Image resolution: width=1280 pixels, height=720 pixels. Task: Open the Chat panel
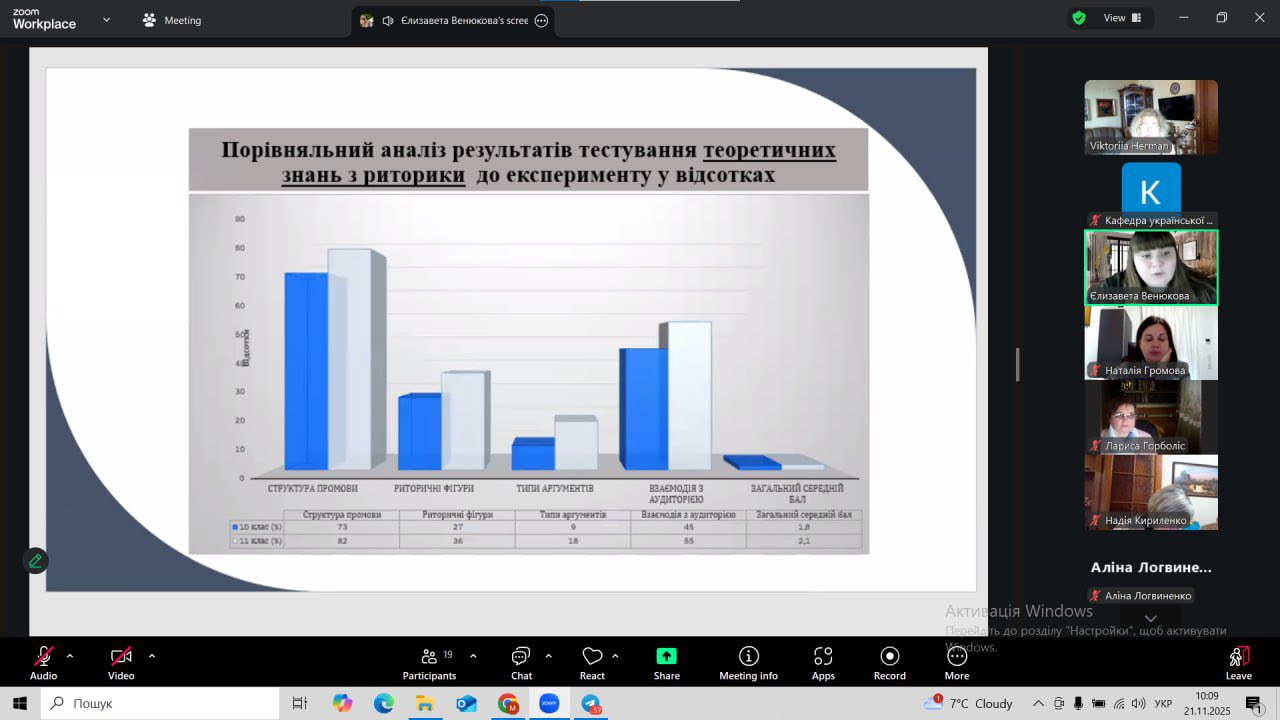click(521, 663)
